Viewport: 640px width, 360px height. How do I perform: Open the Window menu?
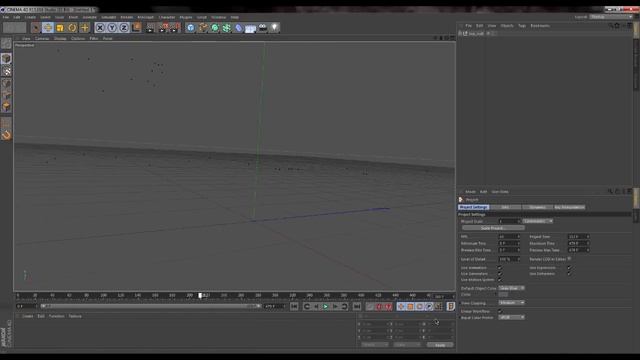tap(218, 17)
